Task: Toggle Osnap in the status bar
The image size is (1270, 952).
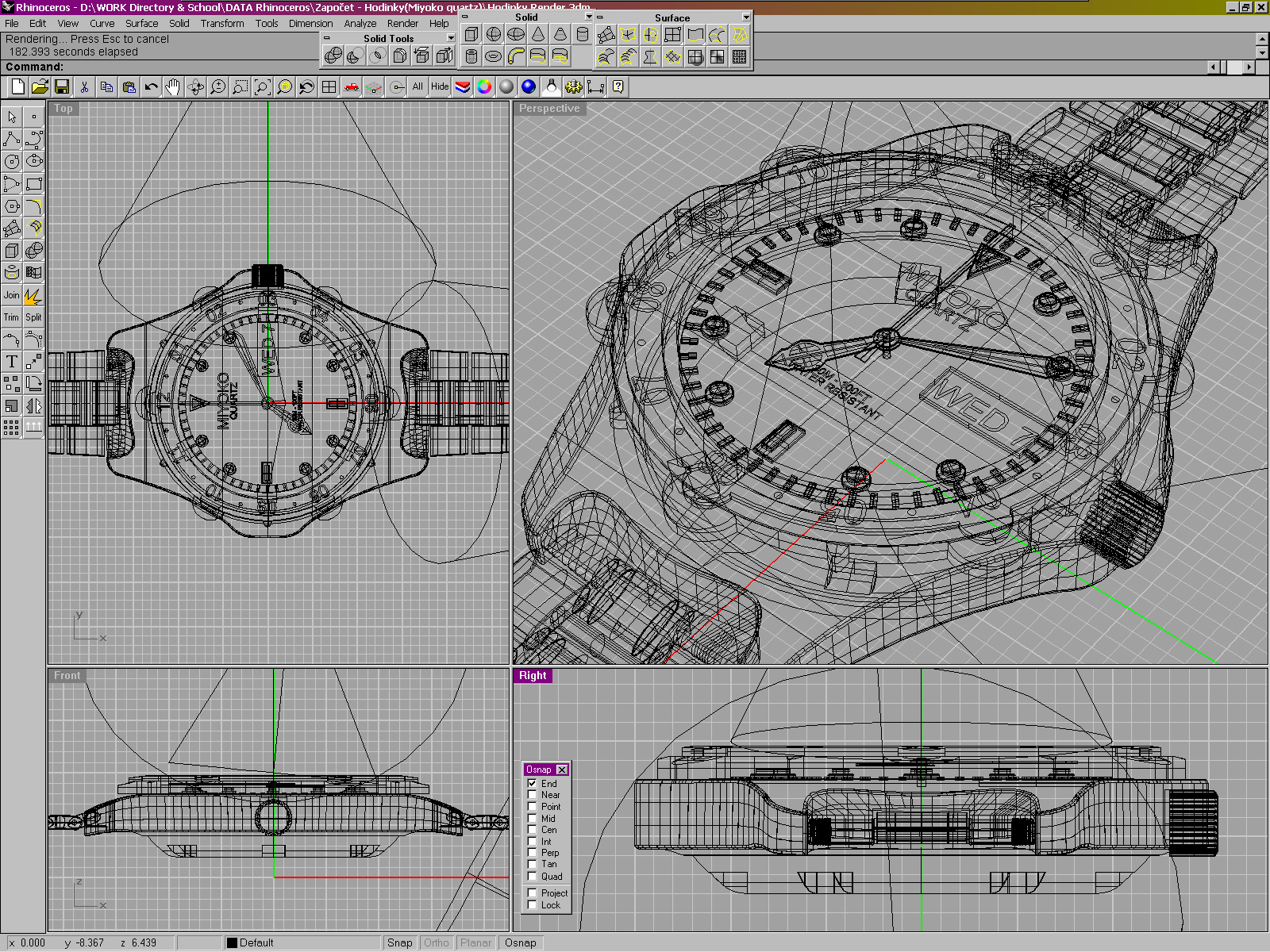Action: click(x=521, y=943)
